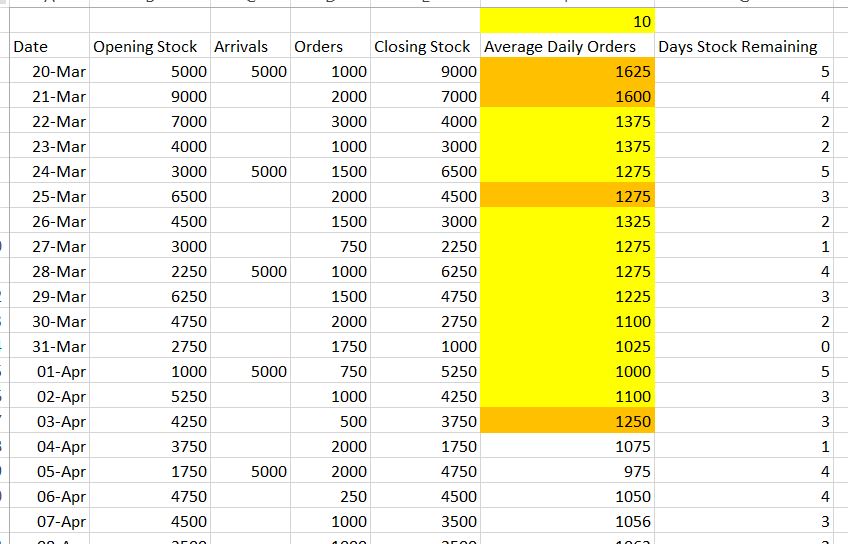Select the 03-Apr date cell
Screen dimensions: 848x544
pos(49,421)
